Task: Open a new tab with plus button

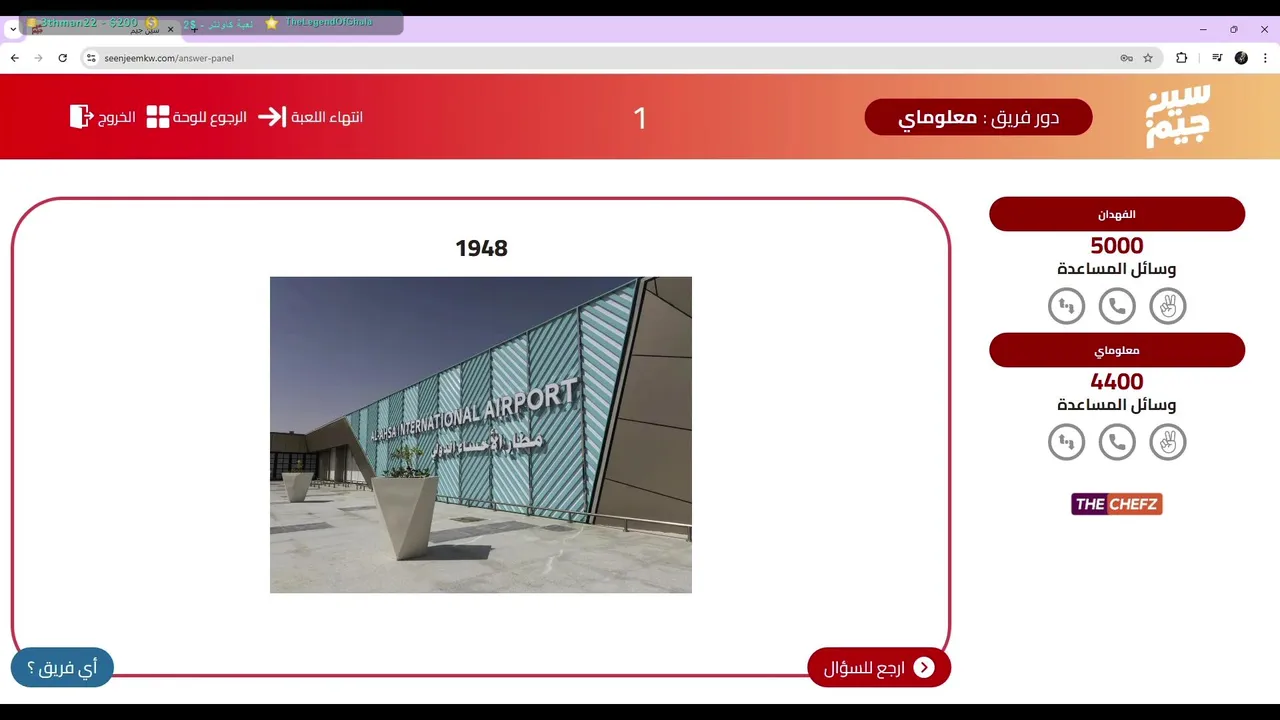Action: coord(194,30)
